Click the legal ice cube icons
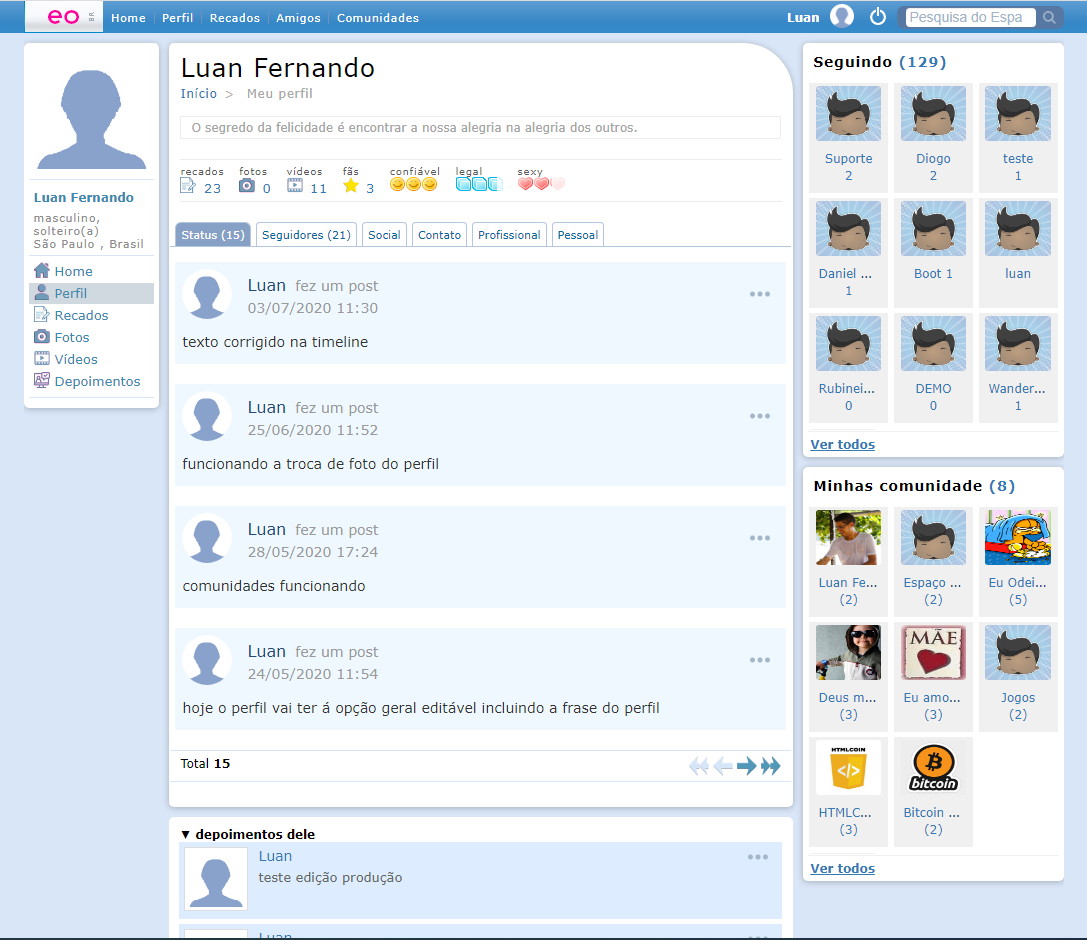 pyautogui.click(x=479, y=184)
